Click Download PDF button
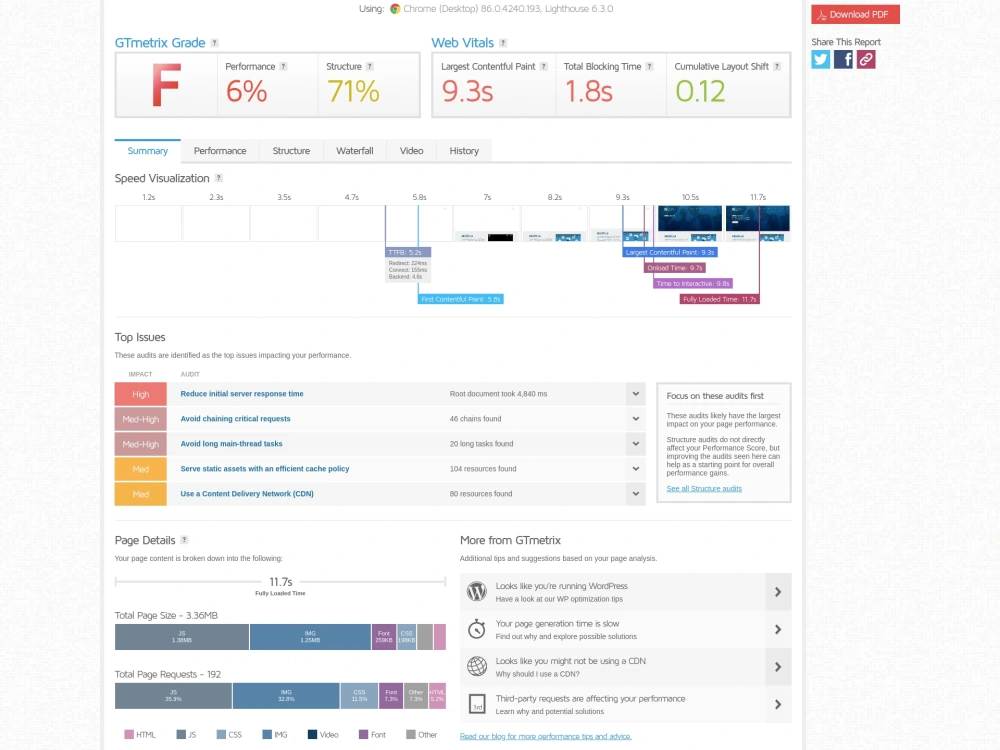The height and width of the screenshot is (750, 1000). 855,14
